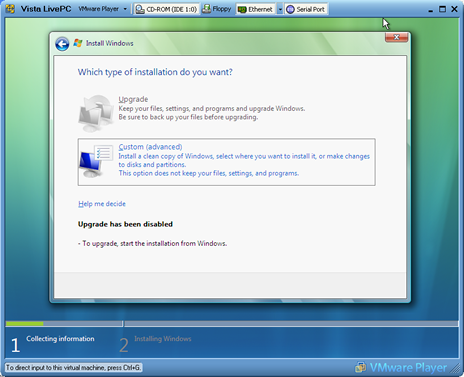464x377 pixels.
Task: Click the resize grip at window corner
Action: tap(455, 368)
